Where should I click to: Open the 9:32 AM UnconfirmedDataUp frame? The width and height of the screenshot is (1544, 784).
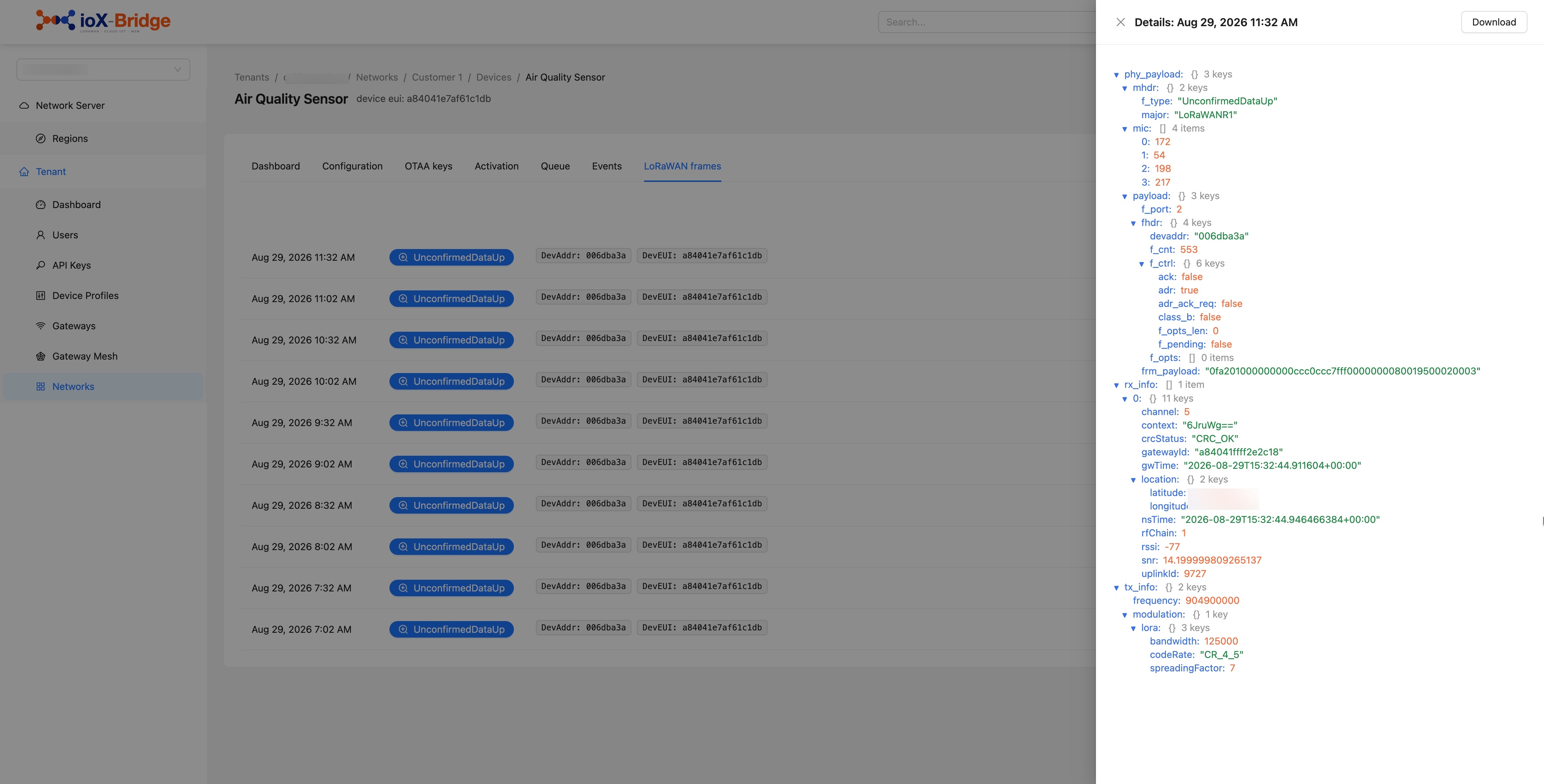pos(451,423)
